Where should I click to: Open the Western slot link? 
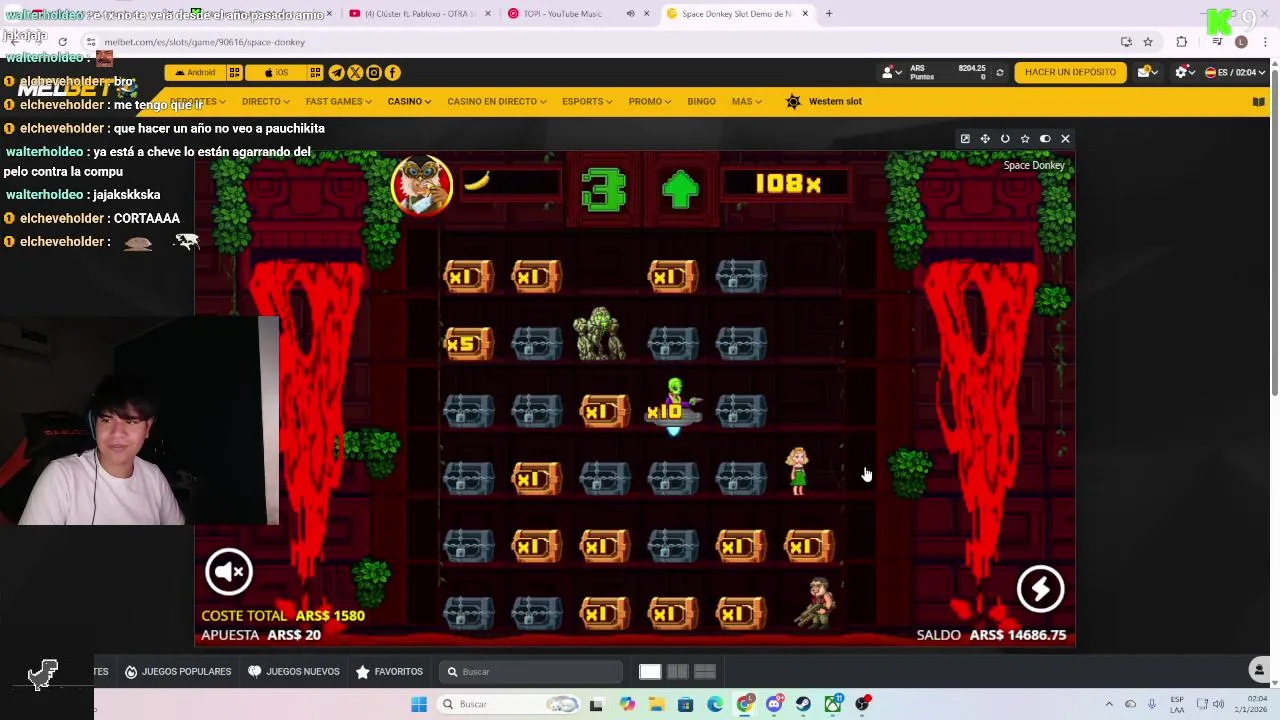pyautogui.click(x=824, y=101)
